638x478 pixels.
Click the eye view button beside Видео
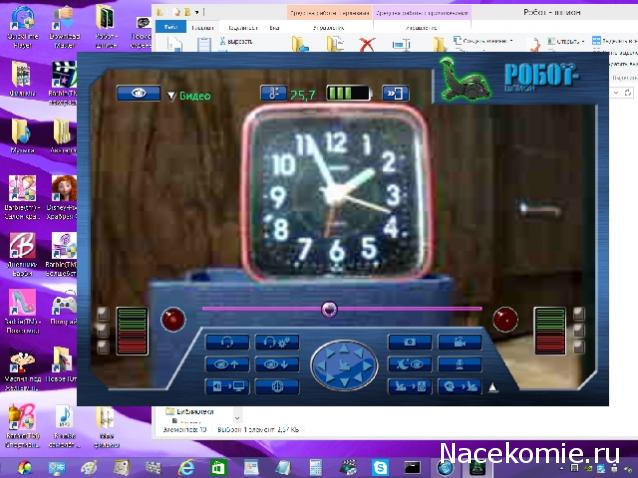(138, 93)
